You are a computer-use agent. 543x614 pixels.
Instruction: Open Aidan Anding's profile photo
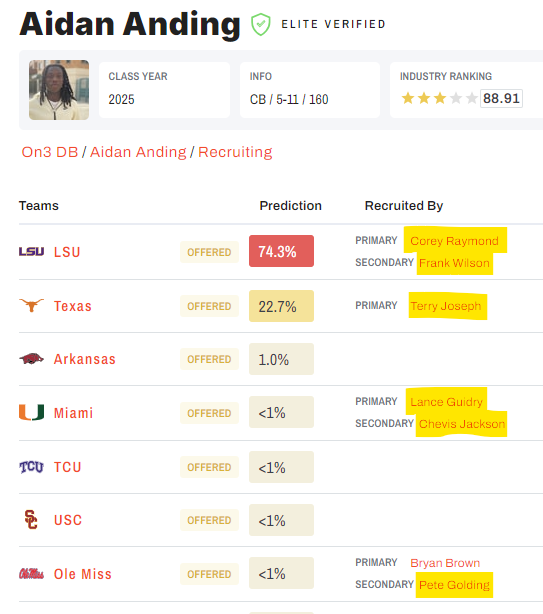(x=59, y=90)
